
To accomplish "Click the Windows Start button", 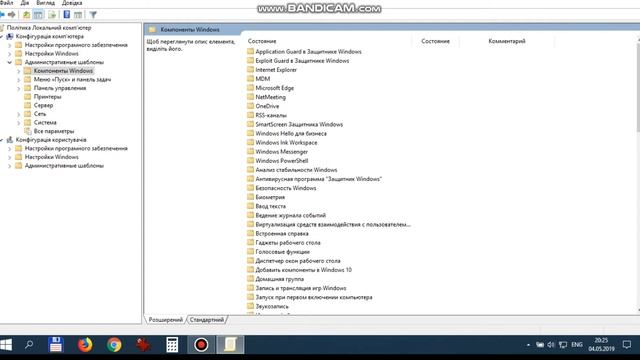I will 6,345.
